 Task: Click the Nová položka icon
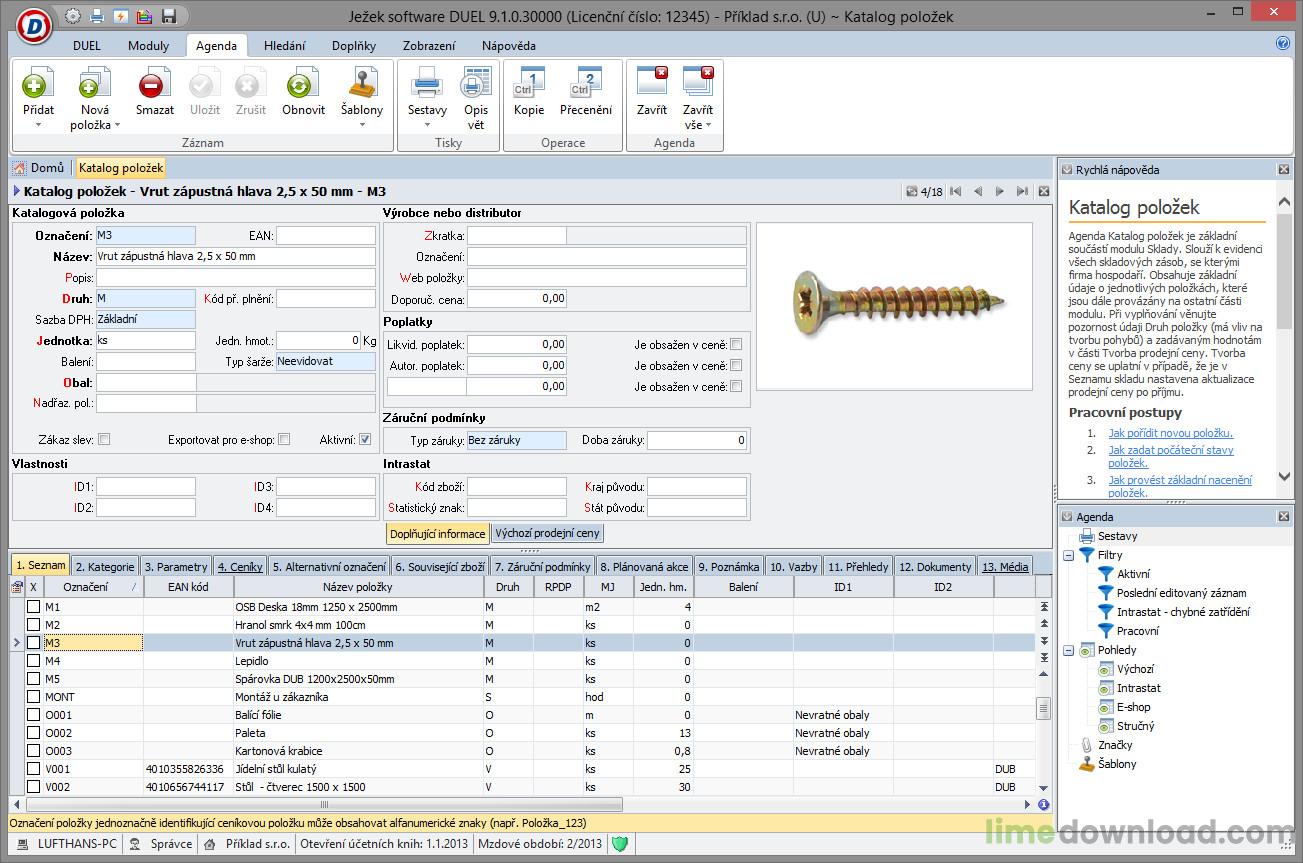point(95,85)
